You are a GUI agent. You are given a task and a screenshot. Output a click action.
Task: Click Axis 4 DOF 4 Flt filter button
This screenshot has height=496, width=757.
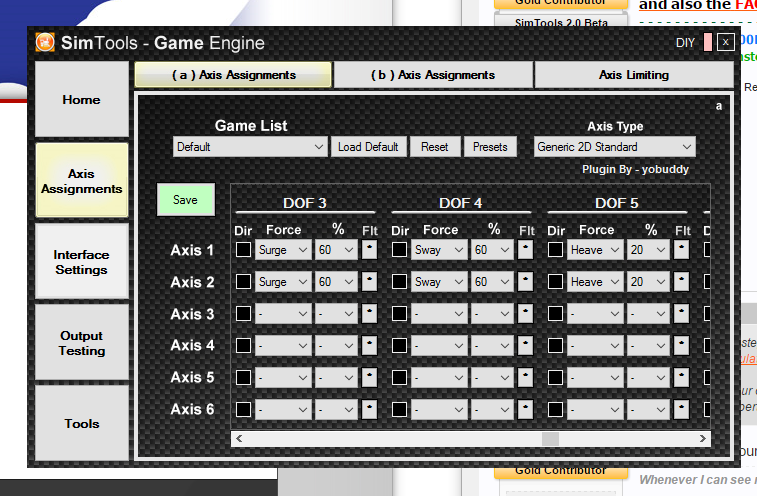click(525, 345)
